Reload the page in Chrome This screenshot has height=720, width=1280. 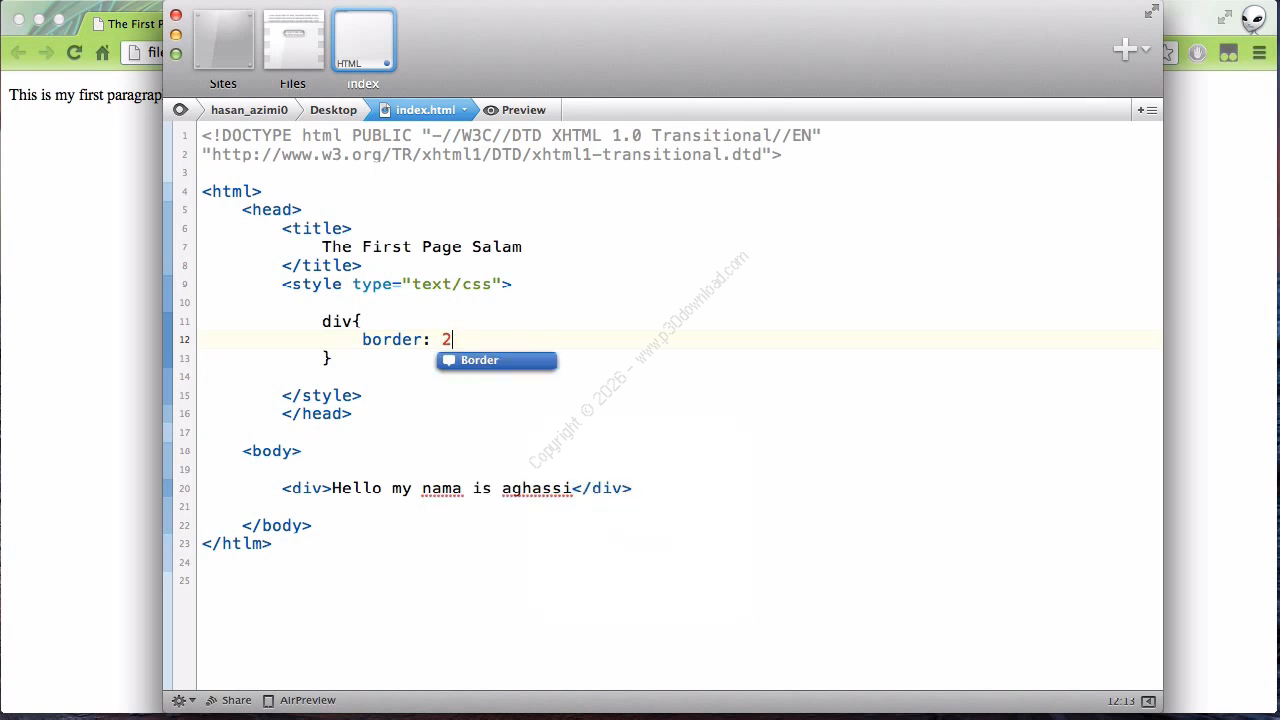[x=74, y=53]
